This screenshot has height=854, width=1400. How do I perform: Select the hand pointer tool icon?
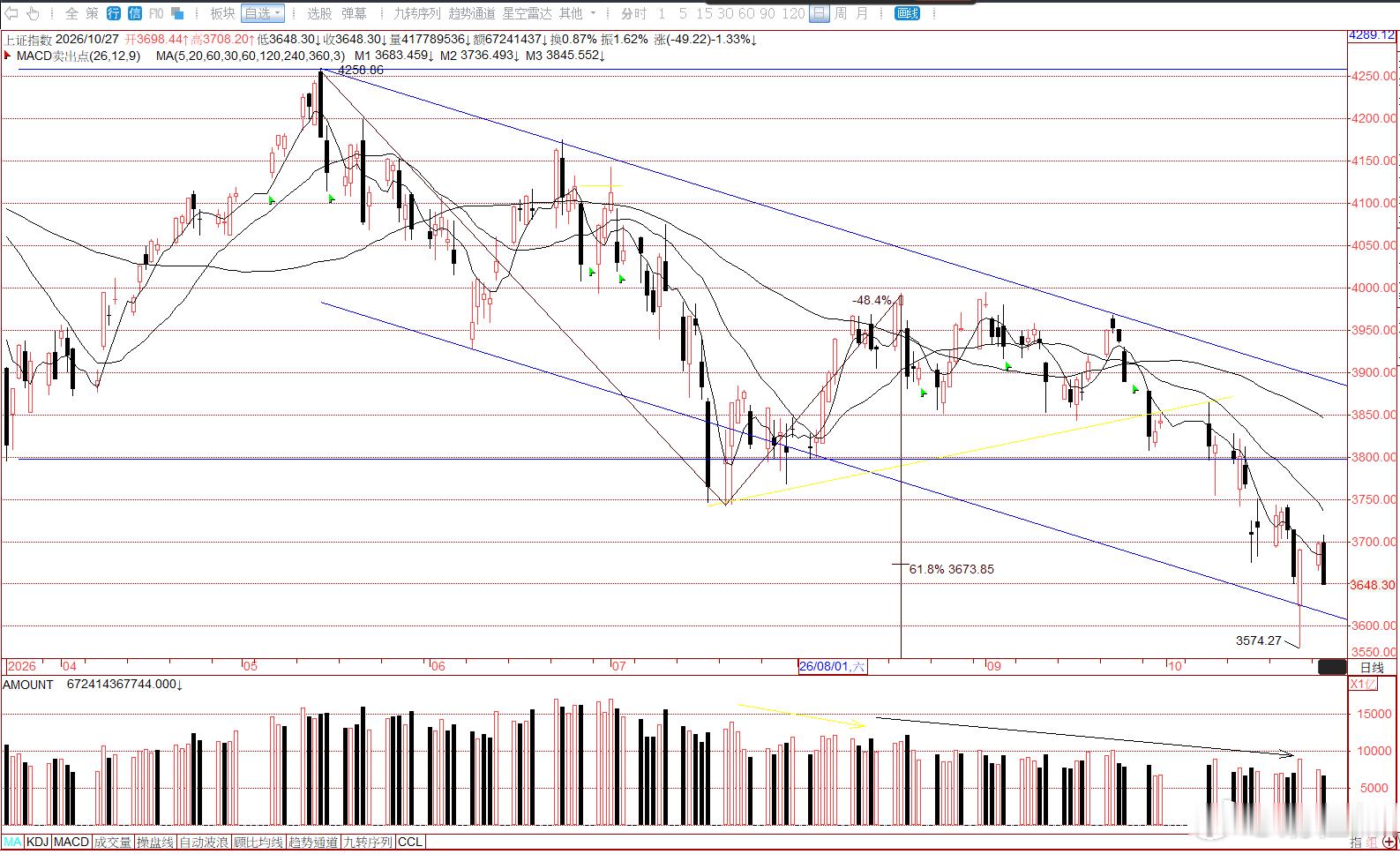pyautogui.click(x=33, y=13)
